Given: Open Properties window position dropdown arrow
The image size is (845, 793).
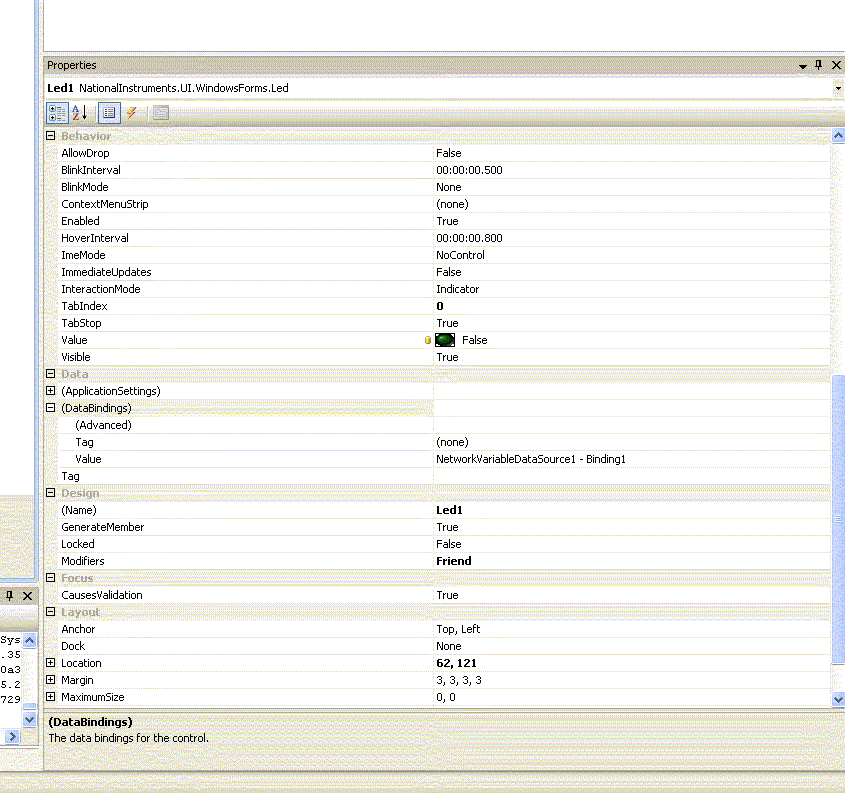Looking at the screenshot, I should [802, 66].
